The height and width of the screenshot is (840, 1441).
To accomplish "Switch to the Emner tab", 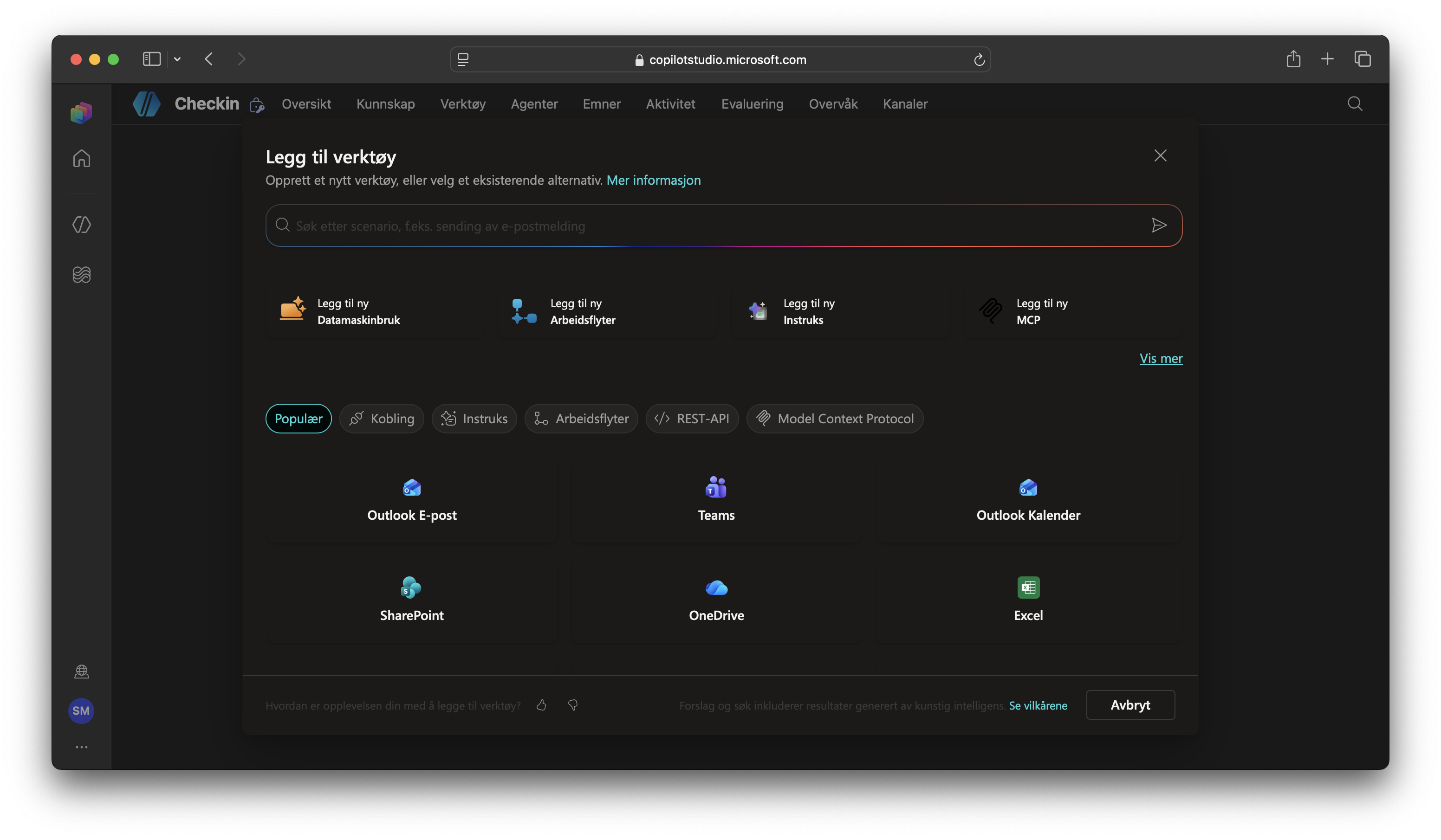I will [602, 104].
